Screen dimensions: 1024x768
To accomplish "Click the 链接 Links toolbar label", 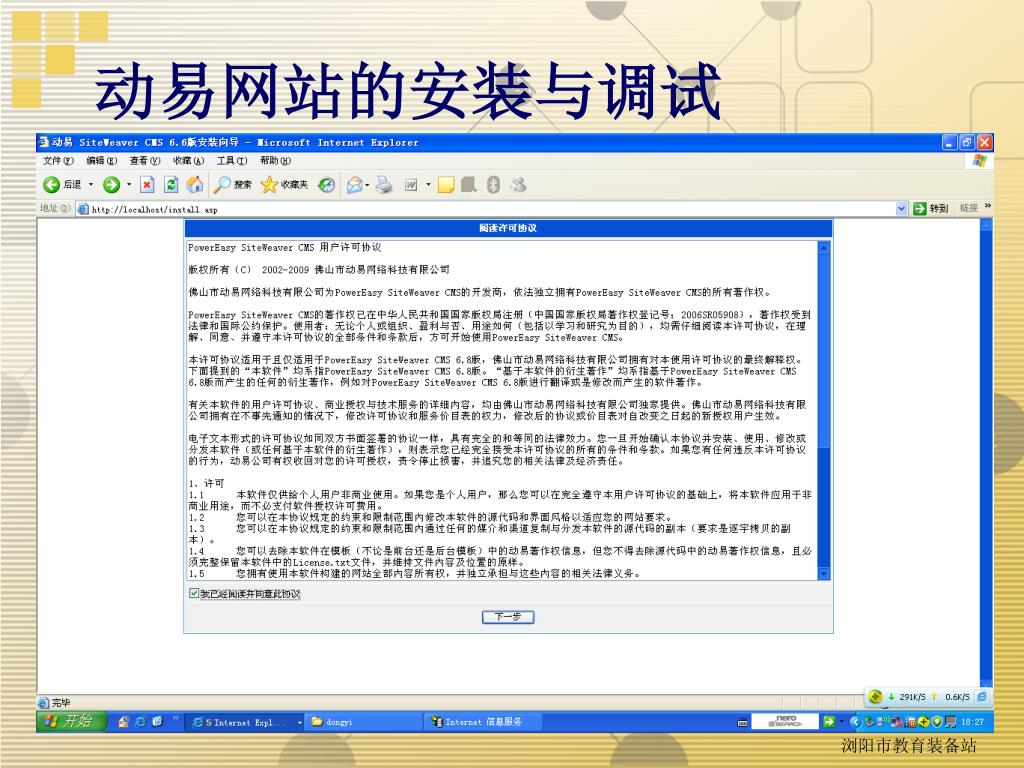I will (968, 208).
